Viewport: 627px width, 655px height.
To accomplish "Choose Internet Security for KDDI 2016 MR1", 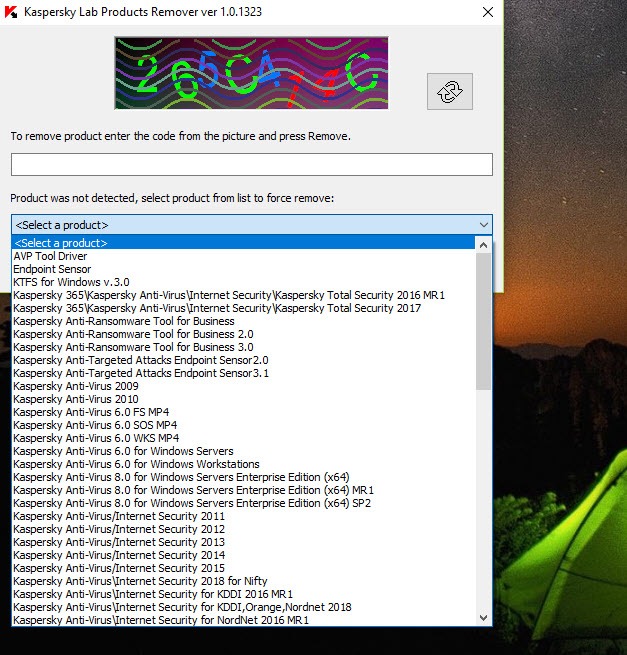I will [244, 594].
